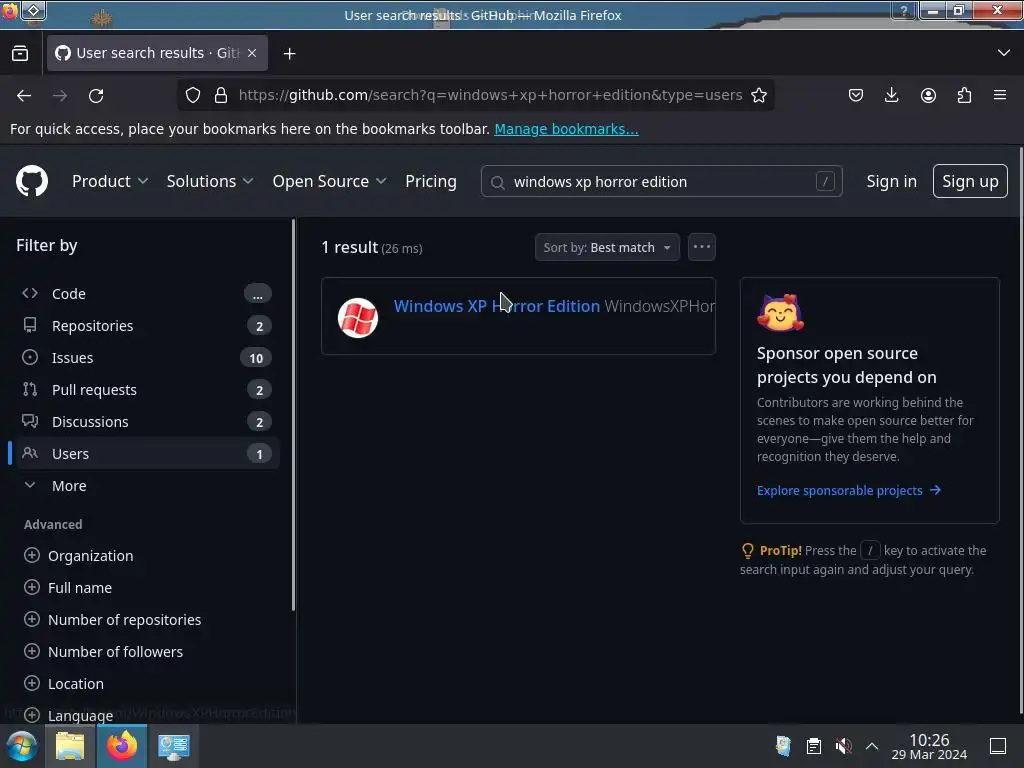The image size is (1024, 768).
Task: Go back to the previous page
Action: coord(24,95)
